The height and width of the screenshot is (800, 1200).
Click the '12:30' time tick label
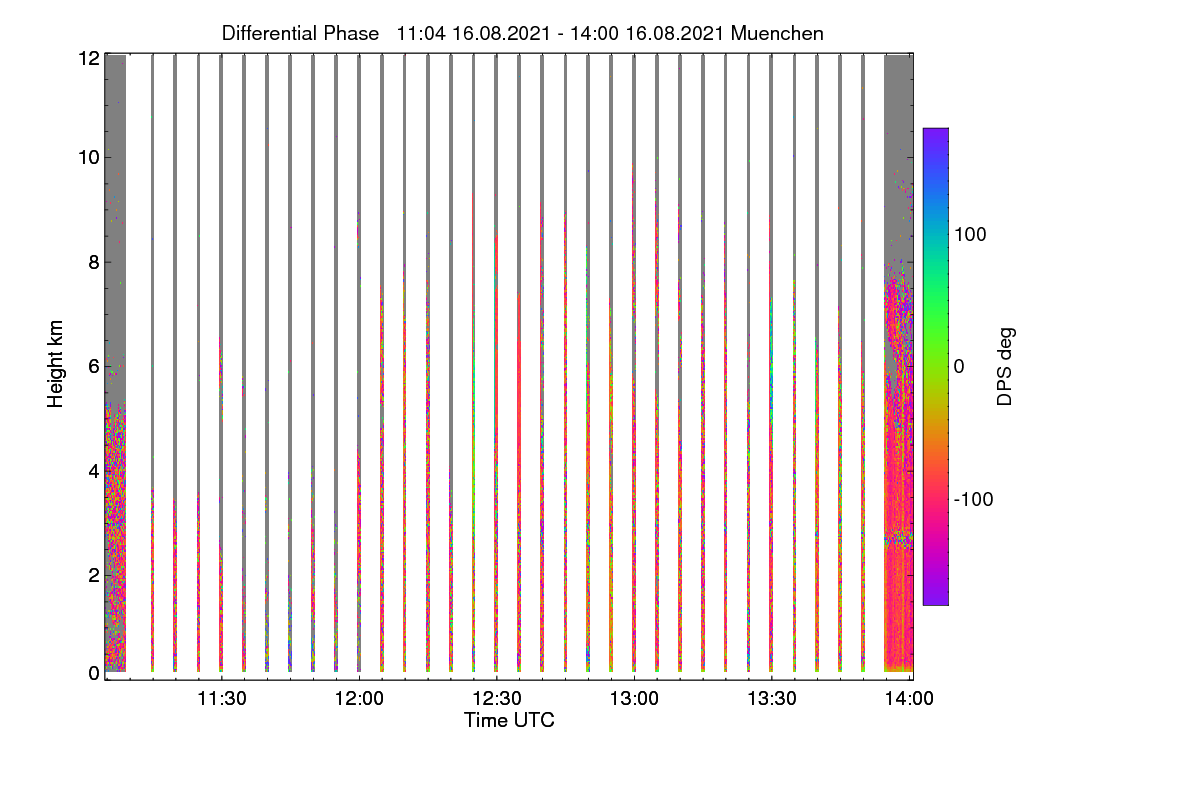[x=496, y=699]
